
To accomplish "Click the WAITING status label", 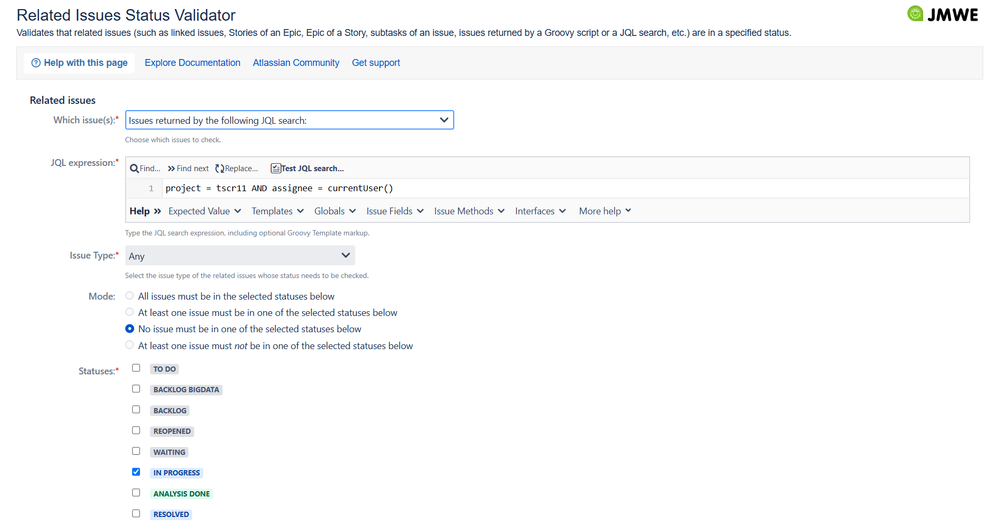I will 169,452.
